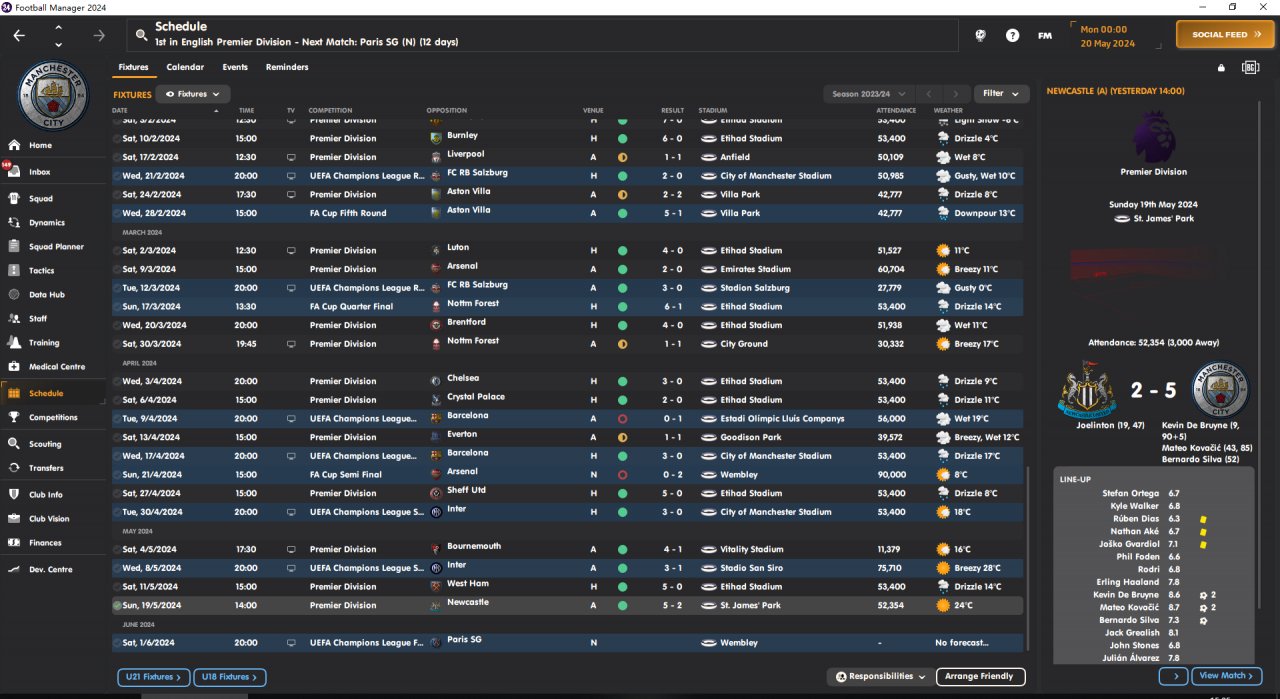Open Club Vision in the sidebar
Screen dimensions: 1280x699
pos(49,519)
